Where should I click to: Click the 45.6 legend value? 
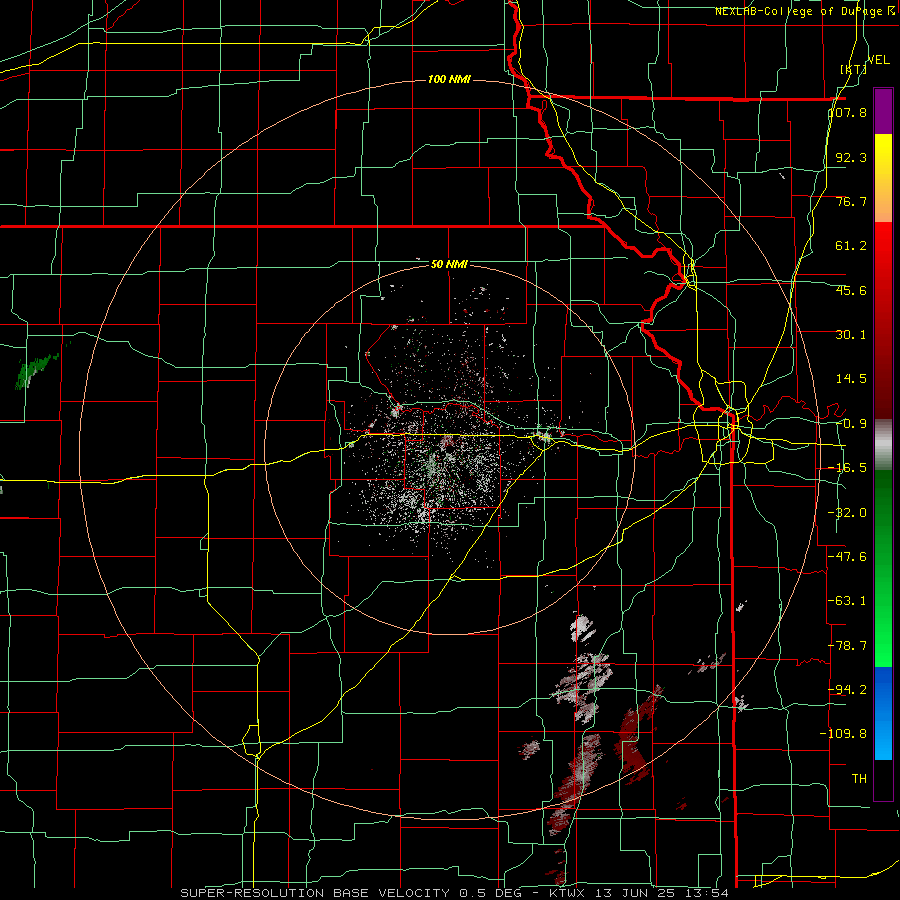(851, 290)
